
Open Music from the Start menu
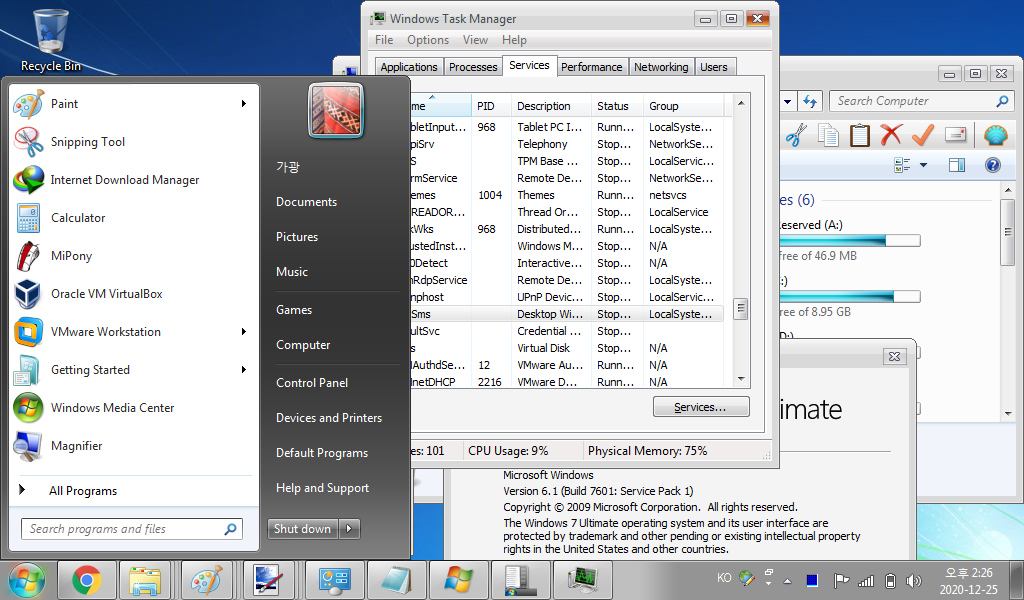[291, 272]
